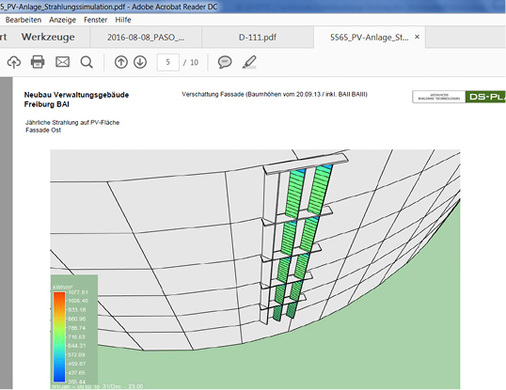506x390 pixels.
Task: Open the search magnifier tool
Action: tap(87, 62)
